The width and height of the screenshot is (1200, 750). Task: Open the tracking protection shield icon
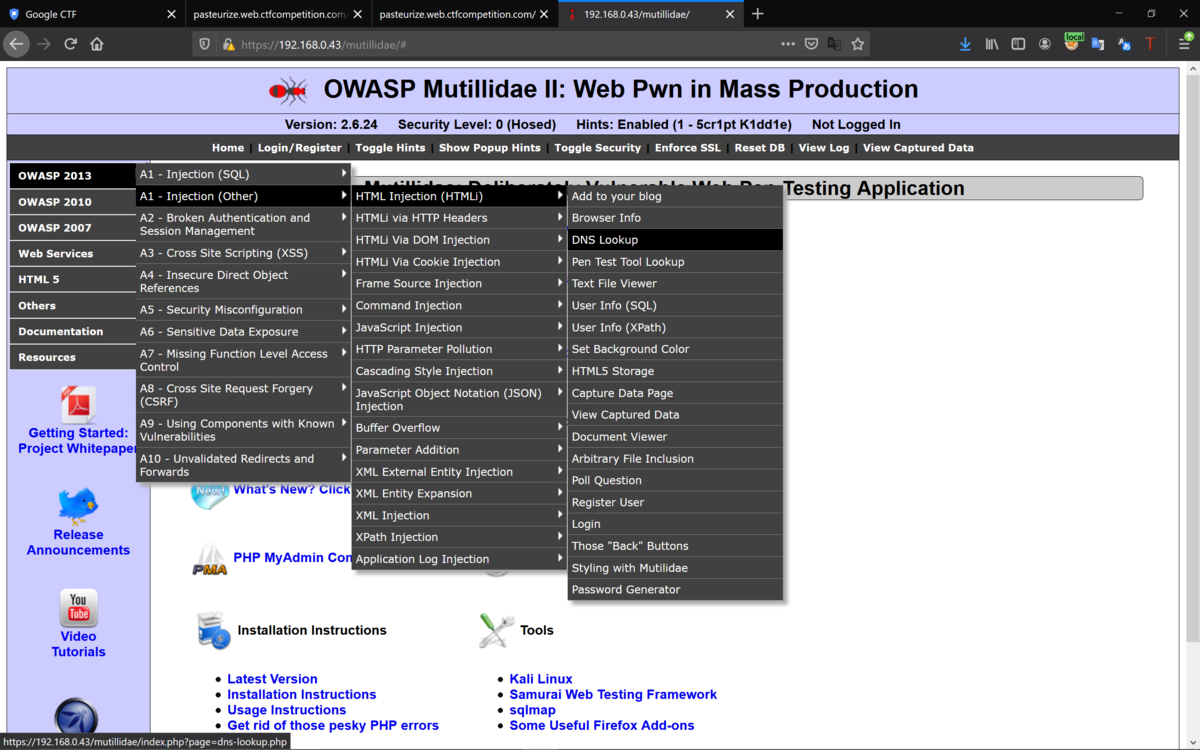(x=205, y=44)
